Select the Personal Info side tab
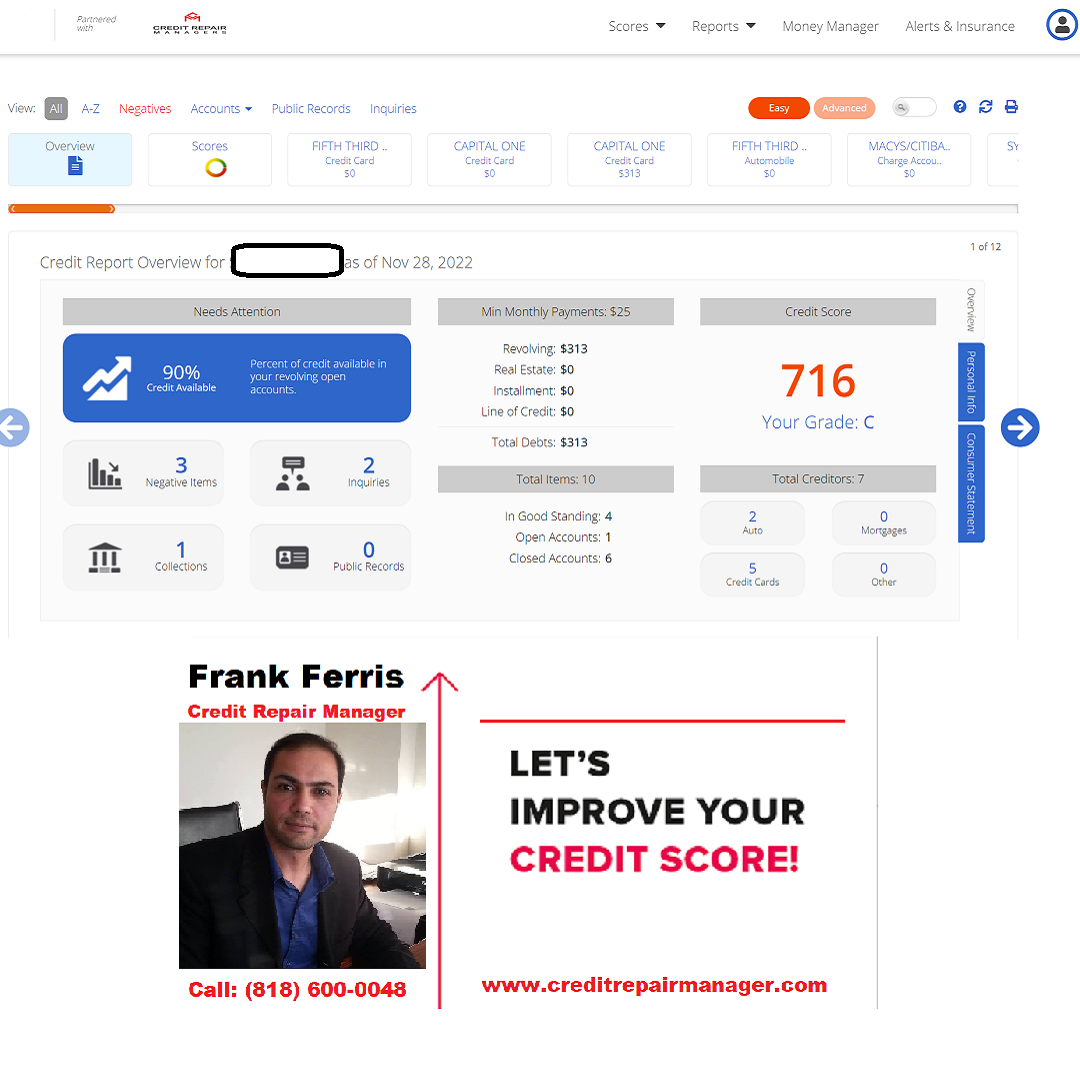The image size is (1080, 1080). tap(971, 382)
